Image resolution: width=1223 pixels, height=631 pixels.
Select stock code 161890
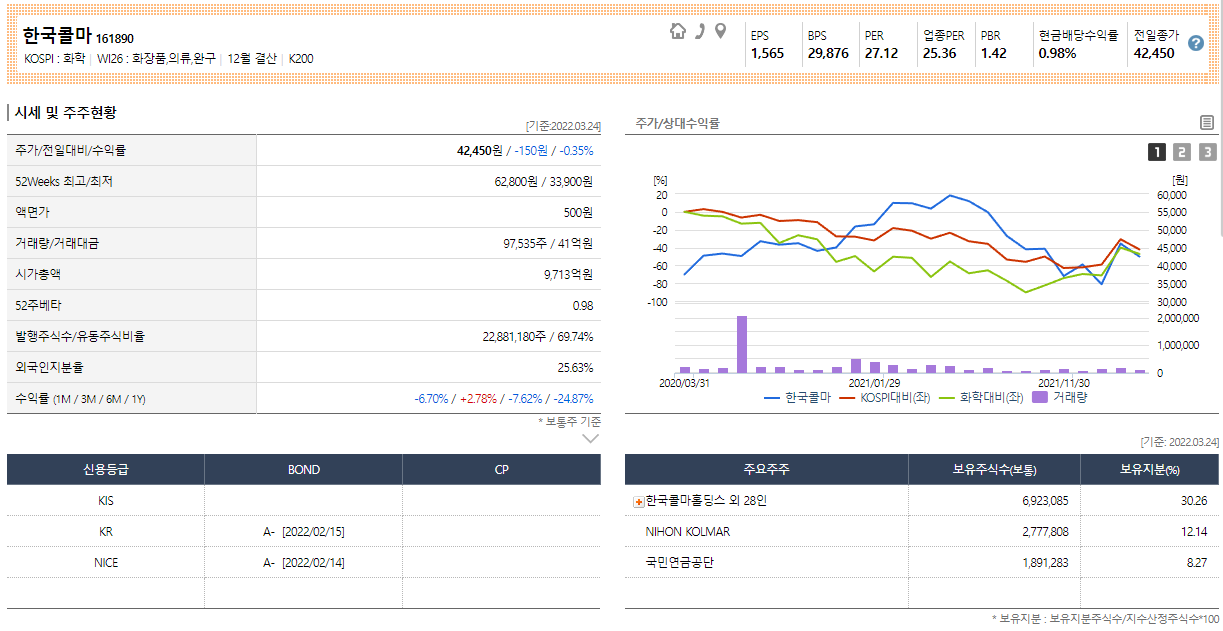tap(115, 39)
